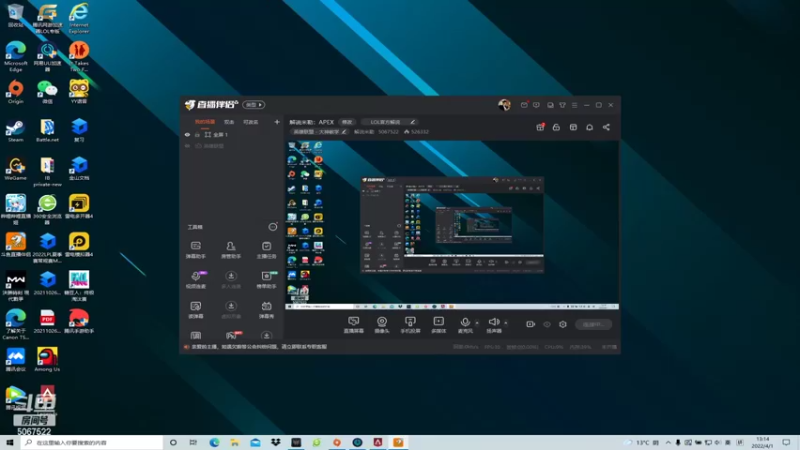
Task: Click the plus icon to add scene
Action: coord(277,122)
